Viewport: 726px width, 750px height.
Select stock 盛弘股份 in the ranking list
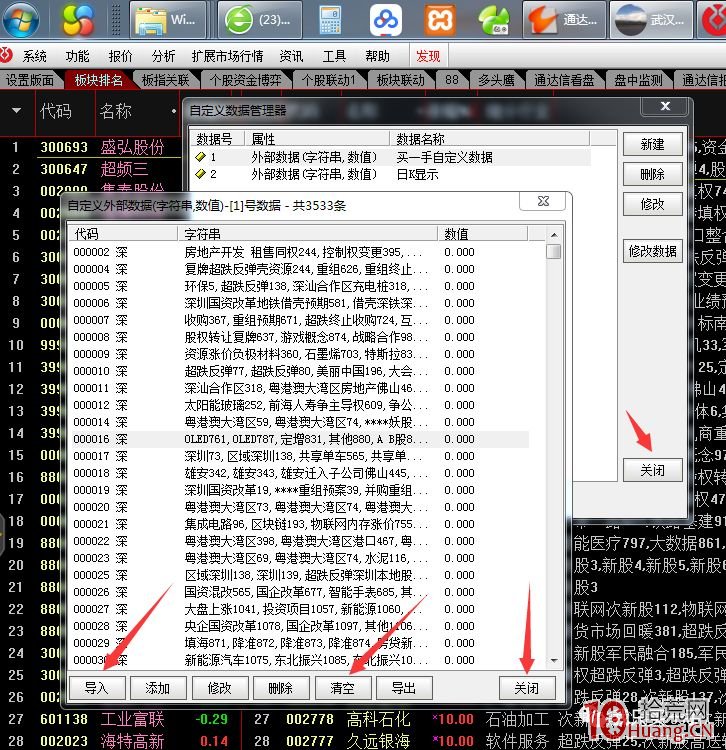tap(132, 147)
